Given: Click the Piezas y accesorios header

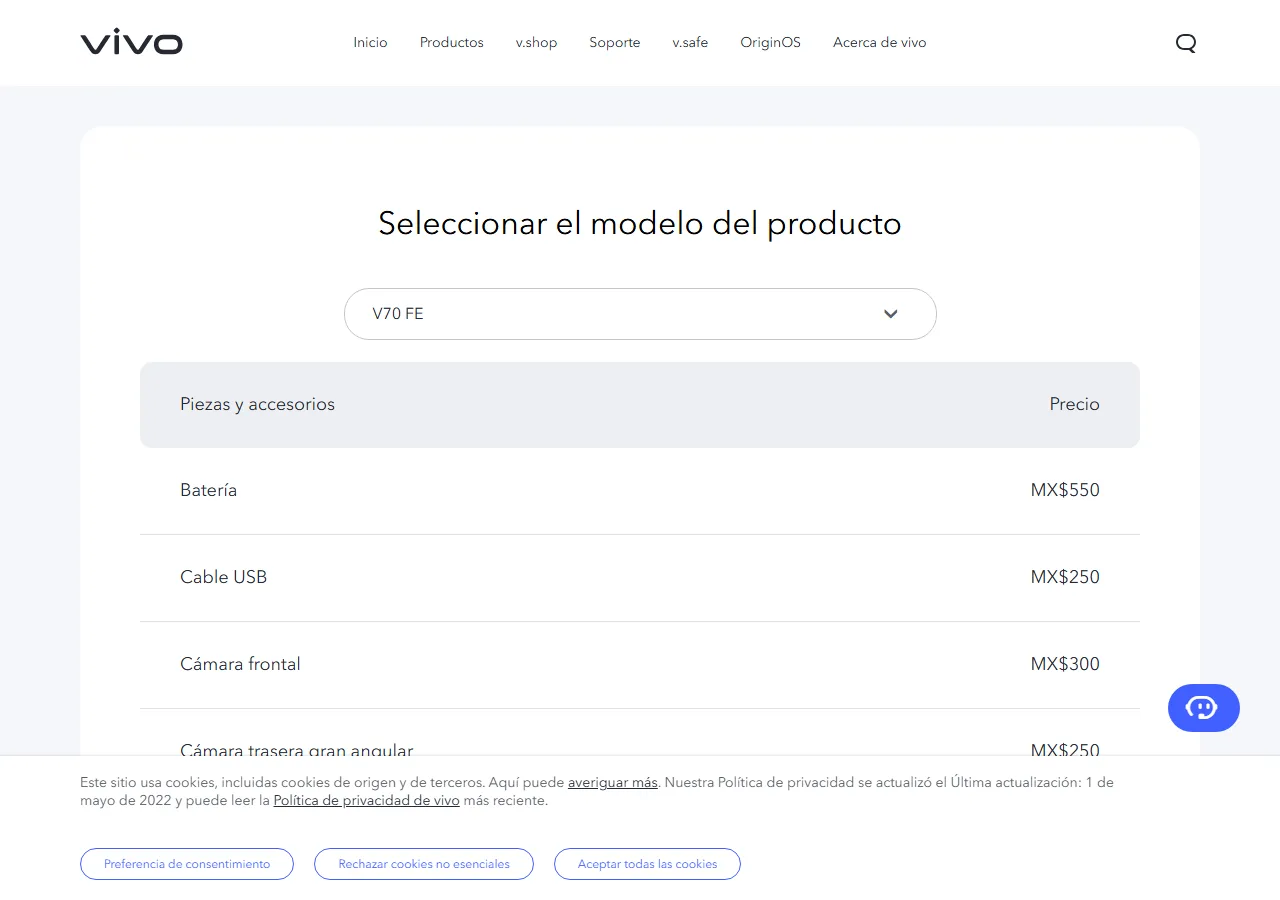Looking at the screenshot, I should [258, 404].
